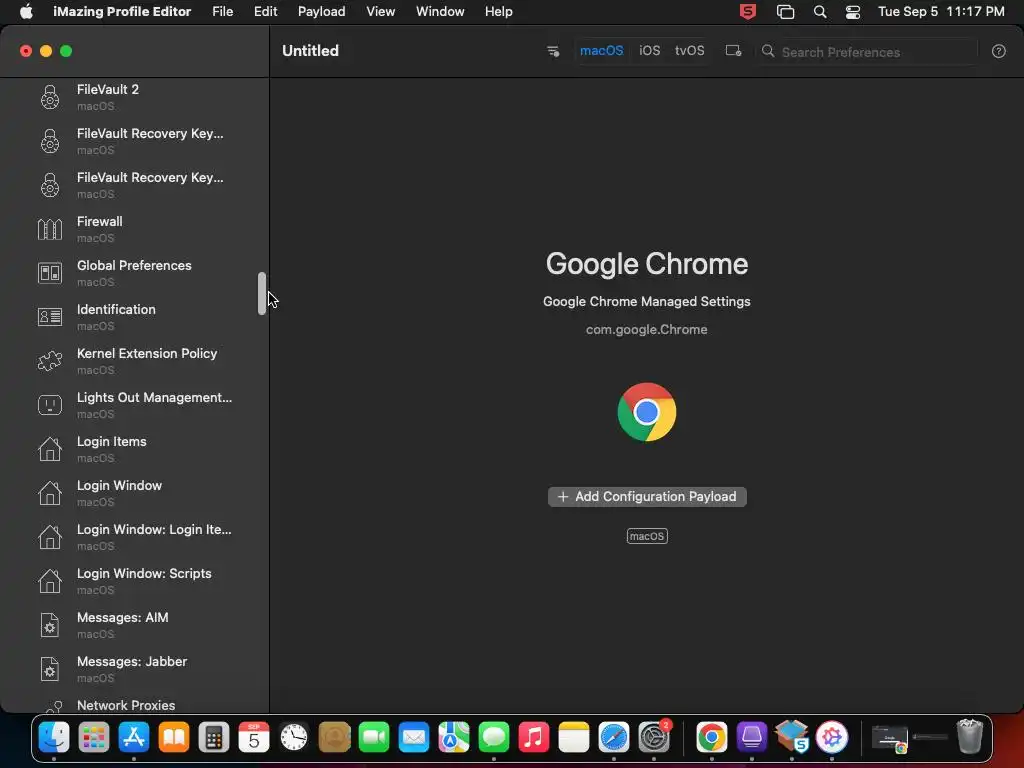Select the Lights Out Management outlet icon

[50, 405]
